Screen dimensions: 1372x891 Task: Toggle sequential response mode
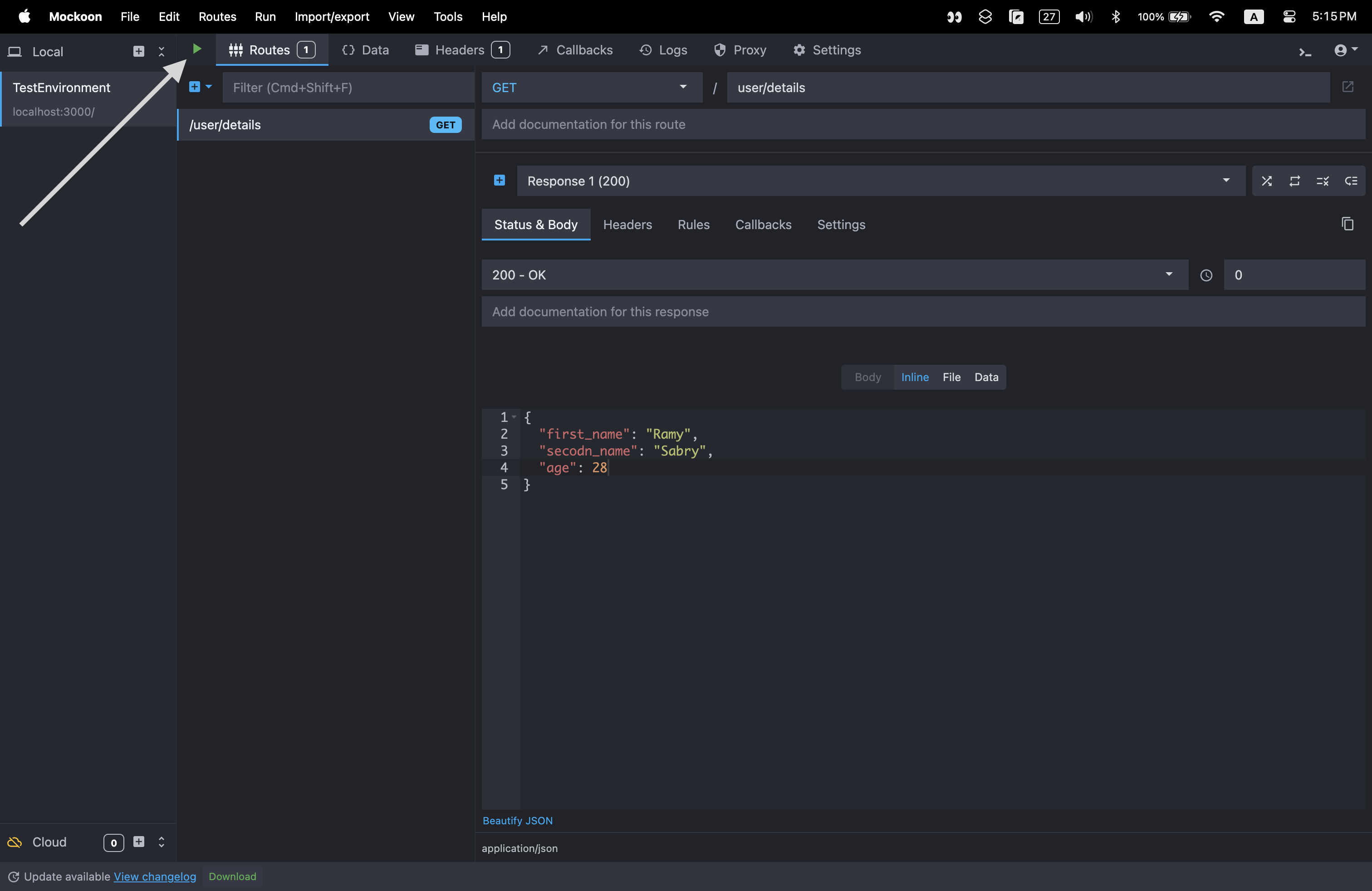pos(1295,181)
